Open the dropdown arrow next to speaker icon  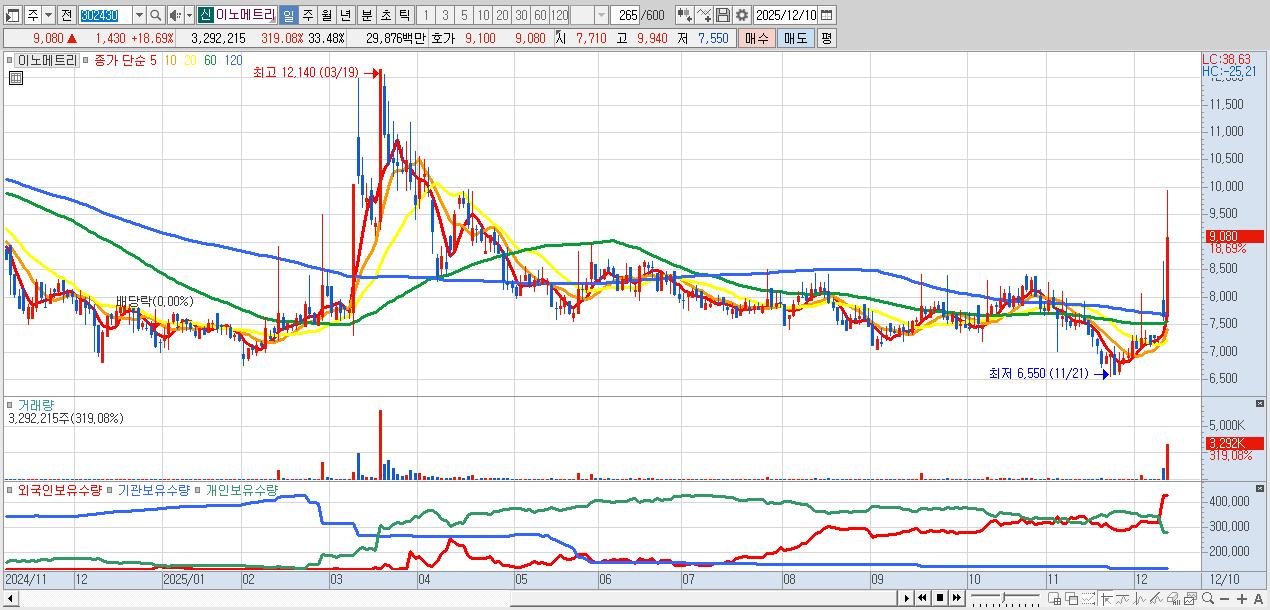click(189, 15)
